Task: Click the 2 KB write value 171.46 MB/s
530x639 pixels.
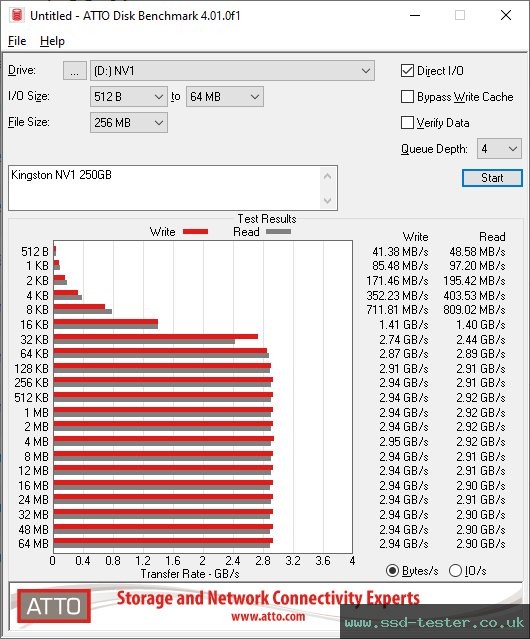Action: point(397,281)
